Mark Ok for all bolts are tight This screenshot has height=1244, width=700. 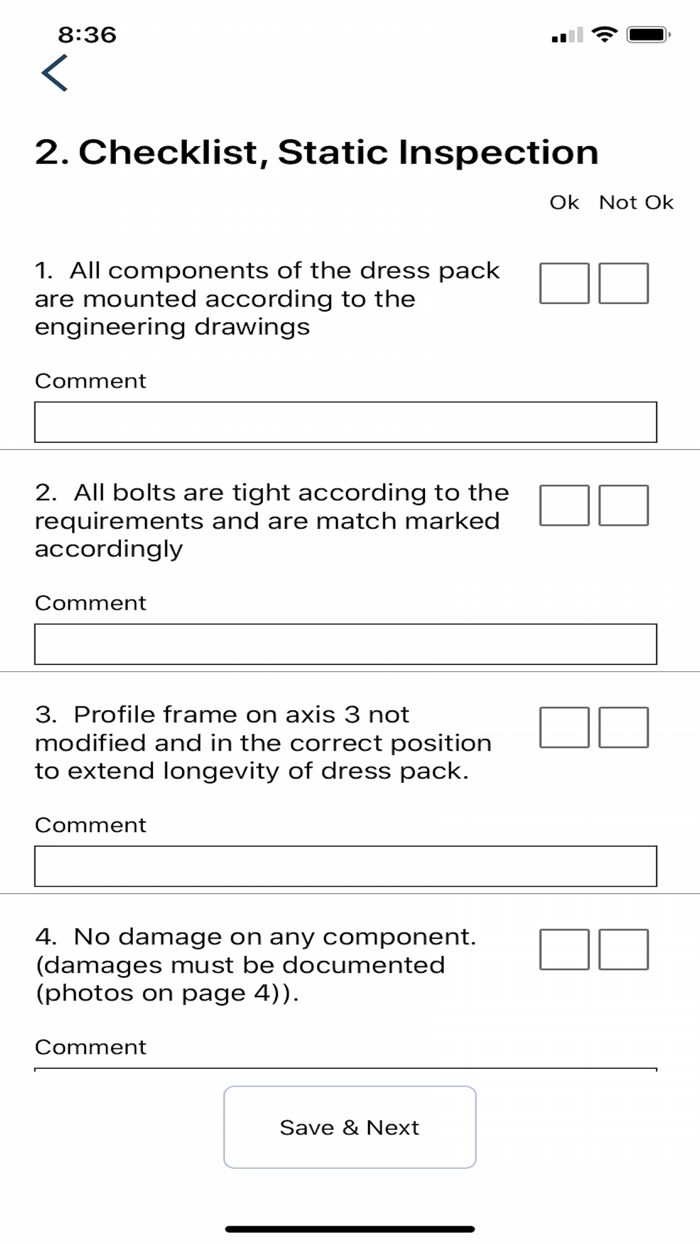(564, 505)
